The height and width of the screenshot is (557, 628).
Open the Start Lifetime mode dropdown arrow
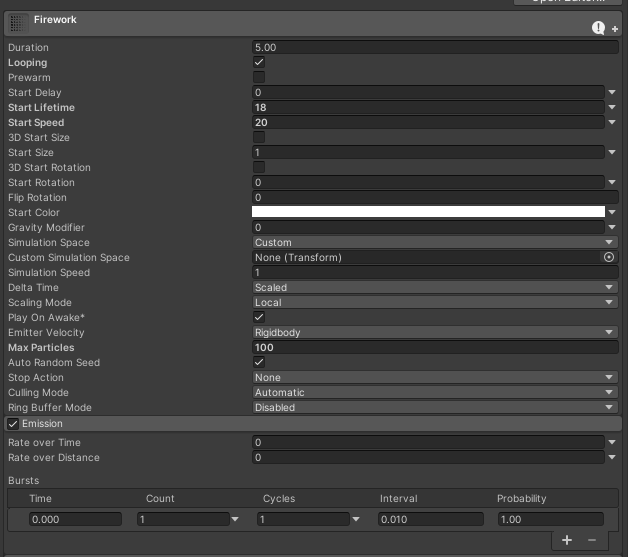(x=612, y=107)
